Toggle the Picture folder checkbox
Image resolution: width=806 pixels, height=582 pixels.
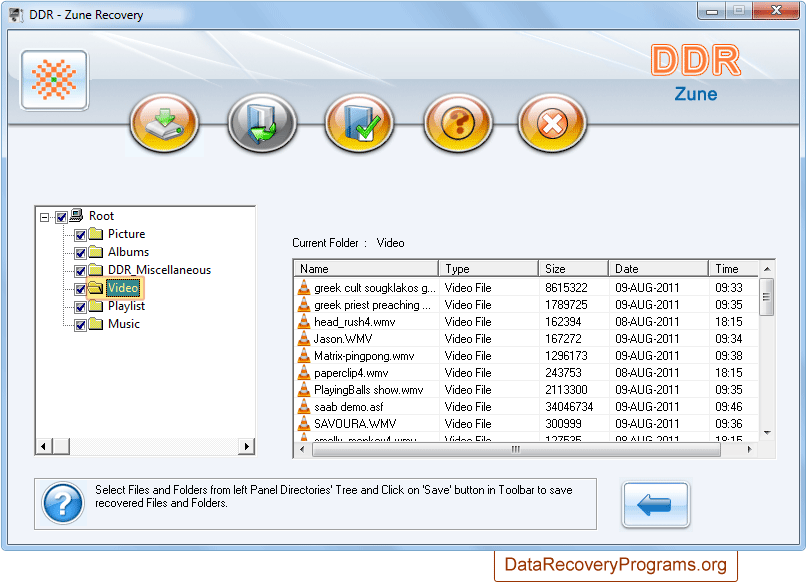[x=80, y=235]
